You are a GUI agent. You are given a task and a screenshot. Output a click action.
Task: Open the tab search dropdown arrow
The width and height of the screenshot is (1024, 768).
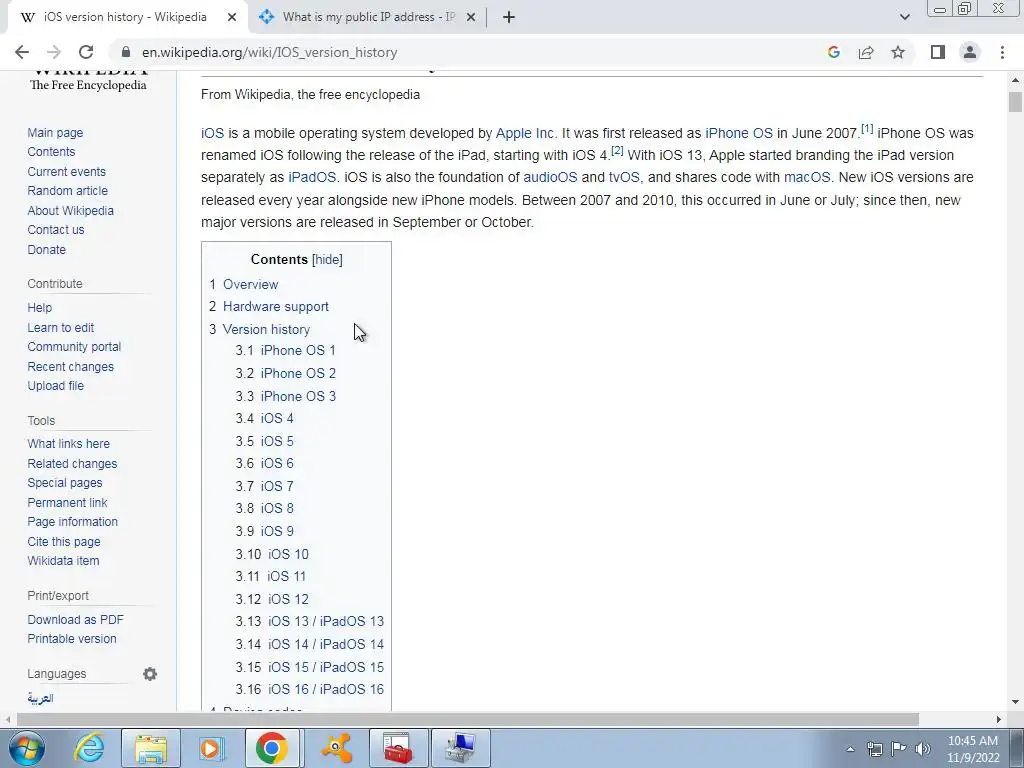click(904, 18)
